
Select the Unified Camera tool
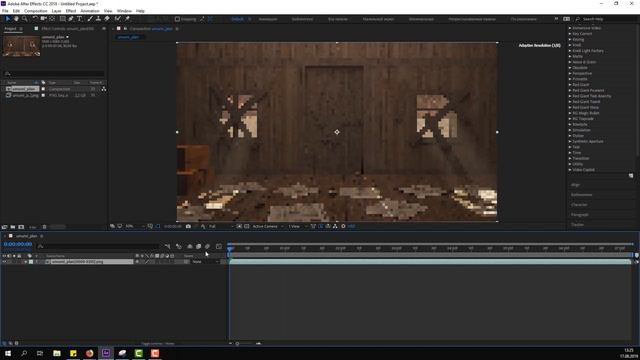pos(43,19)
